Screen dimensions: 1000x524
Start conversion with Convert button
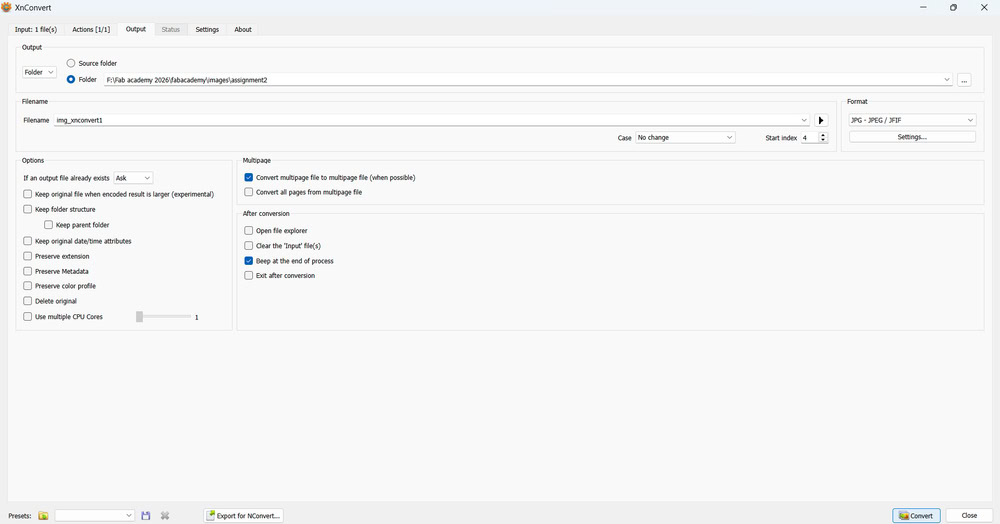coord(916,516)
